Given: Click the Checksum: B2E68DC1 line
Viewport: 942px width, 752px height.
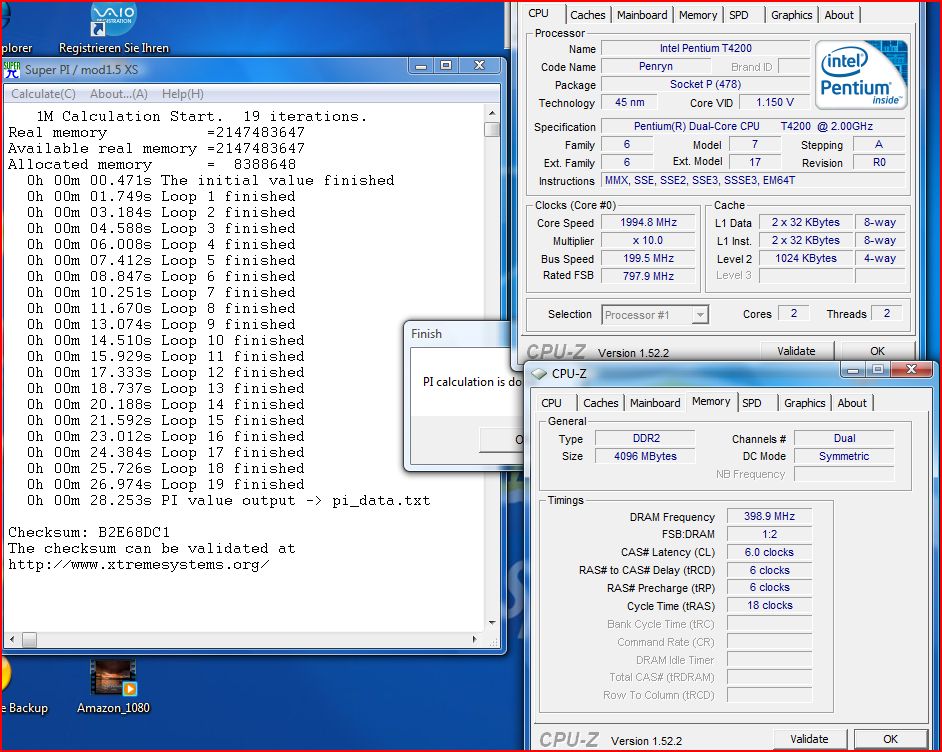Looking at the screenshot, I should (x=89, y=532).
